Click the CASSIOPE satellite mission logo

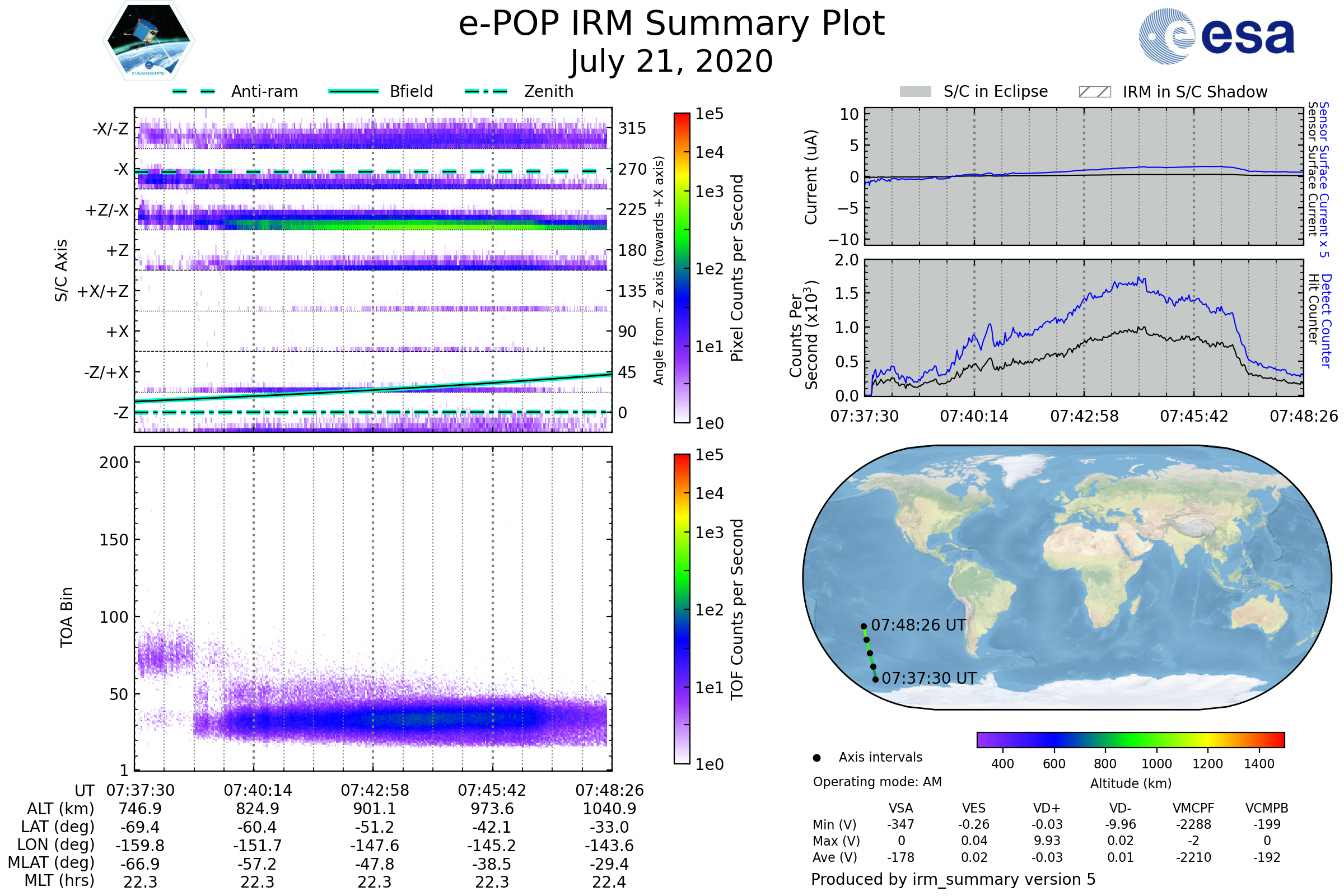148,41
